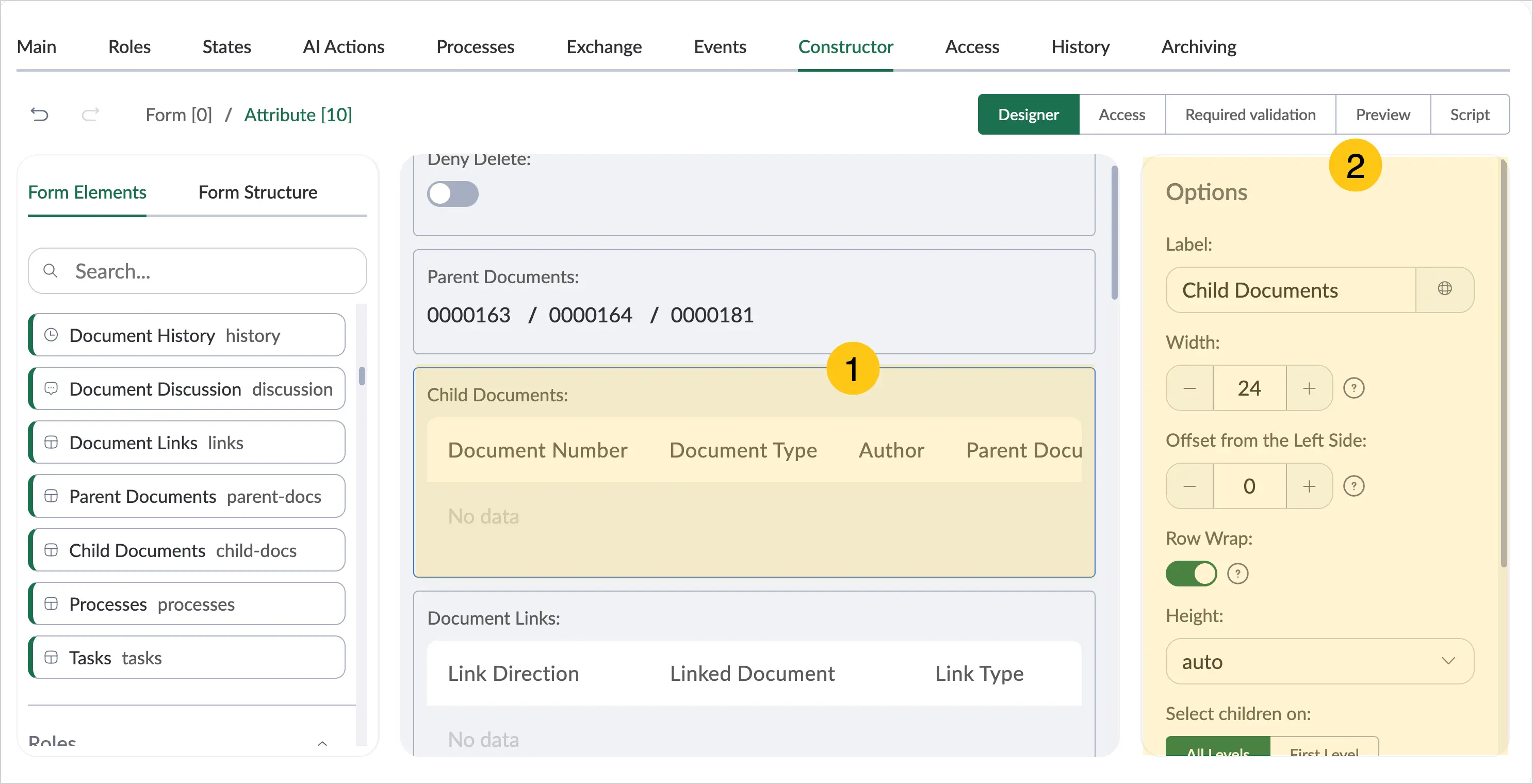Open the Processes tab
The image size is (1533, 784).
[x=475, y=46]
